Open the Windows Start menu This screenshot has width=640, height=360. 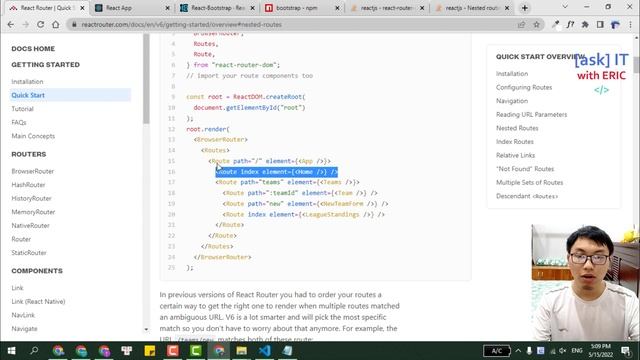click(11, 351)
